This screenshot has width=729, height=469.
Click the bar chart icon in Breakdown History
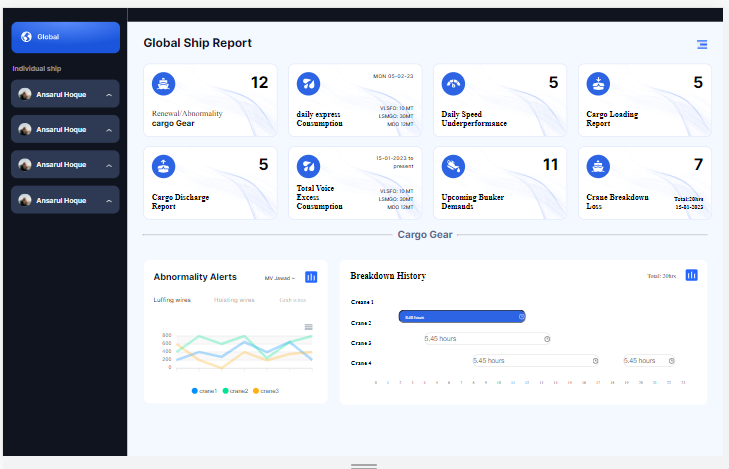point(691,275)
